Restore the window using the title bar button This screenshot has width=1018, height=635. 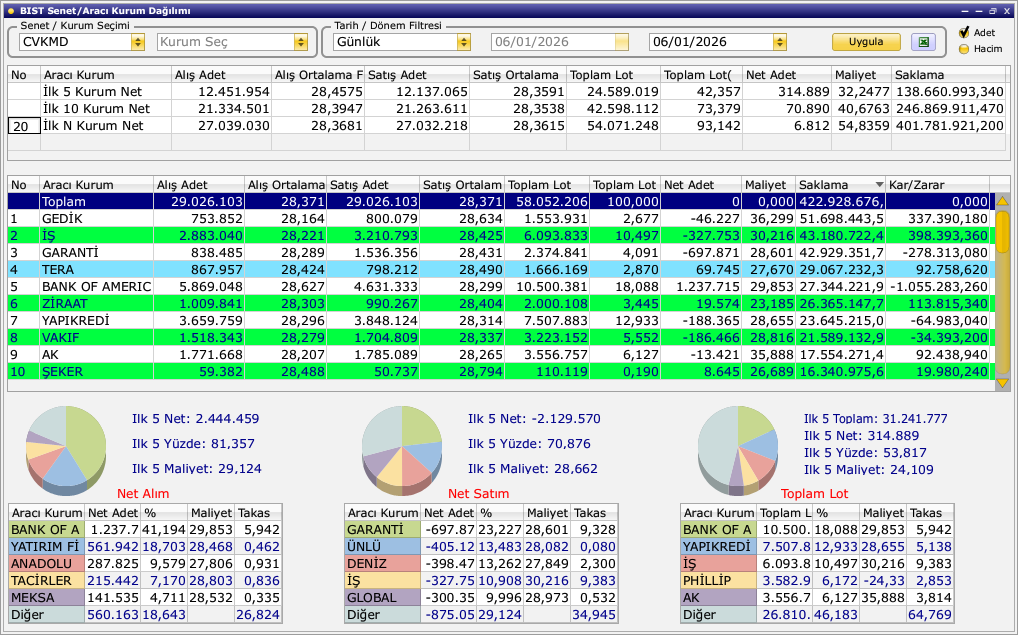point(992,11)
